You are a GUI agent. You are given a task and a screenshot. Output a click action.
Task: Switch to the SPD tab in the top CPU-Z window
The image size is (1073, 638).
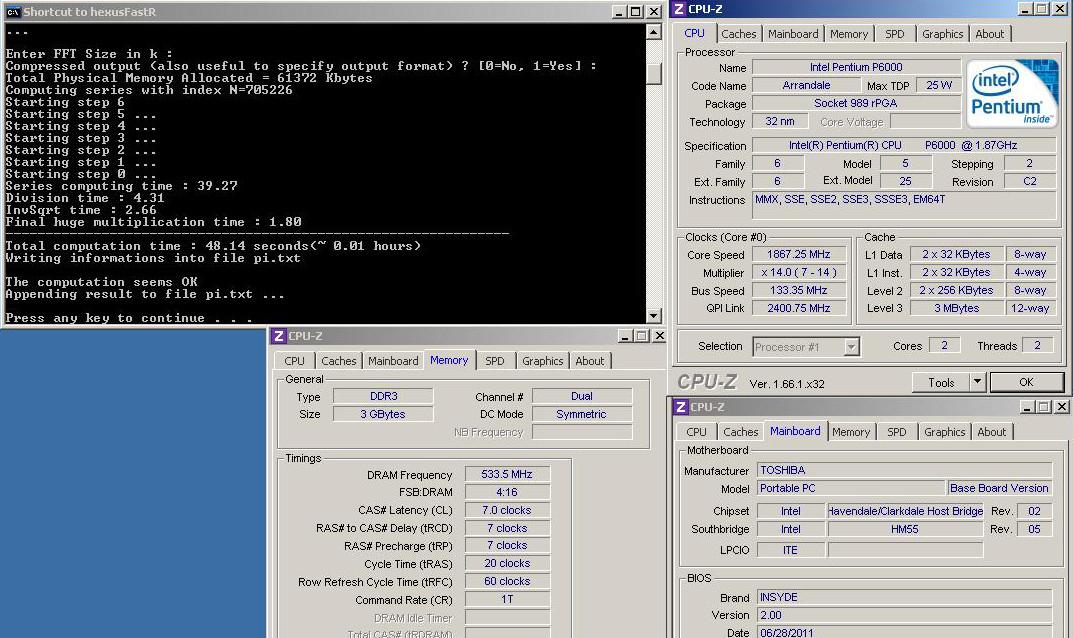(894, 34)
